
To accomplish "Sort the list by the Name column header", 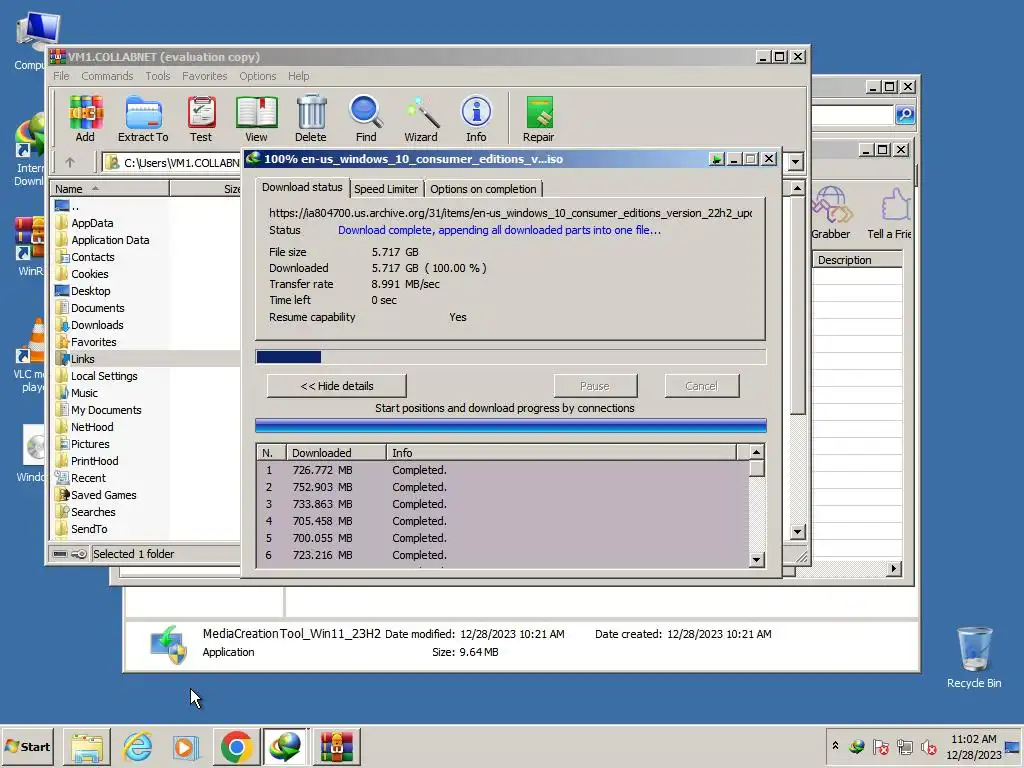I will (110, 189).
